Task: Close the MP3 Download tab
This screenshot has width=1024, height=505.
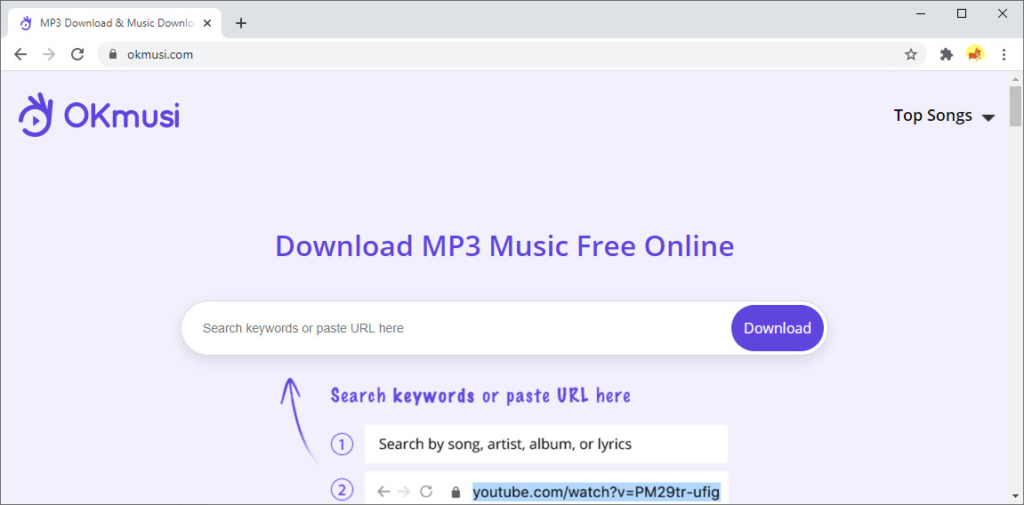Action: click(207, 23)
